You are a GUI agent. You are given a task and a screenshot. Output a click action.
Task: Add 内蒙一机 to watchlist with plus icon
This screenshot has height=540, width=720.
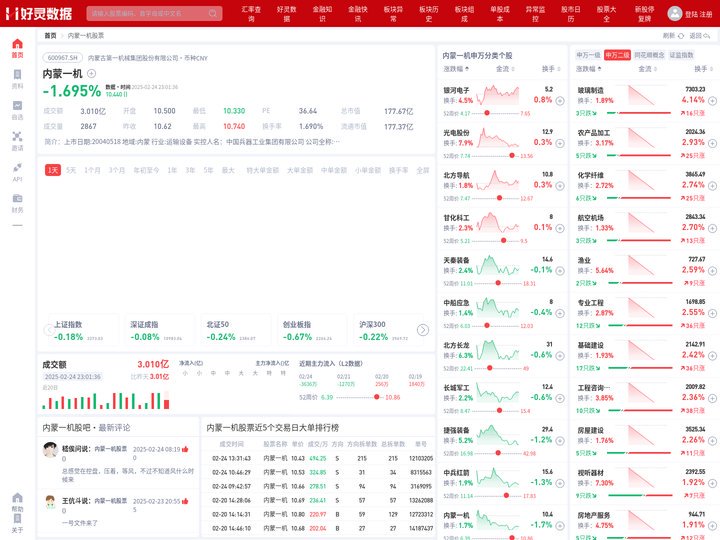tap(92, 73)
